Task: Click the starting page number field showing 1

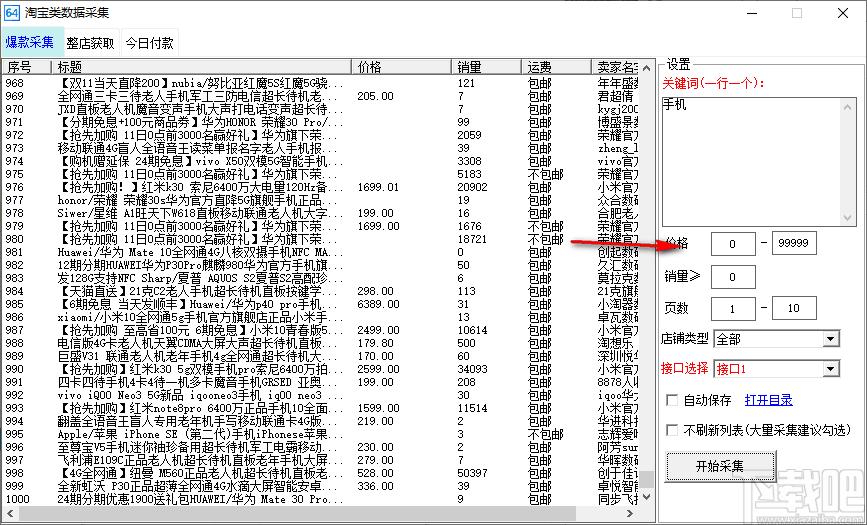Action: click(733, 309)
